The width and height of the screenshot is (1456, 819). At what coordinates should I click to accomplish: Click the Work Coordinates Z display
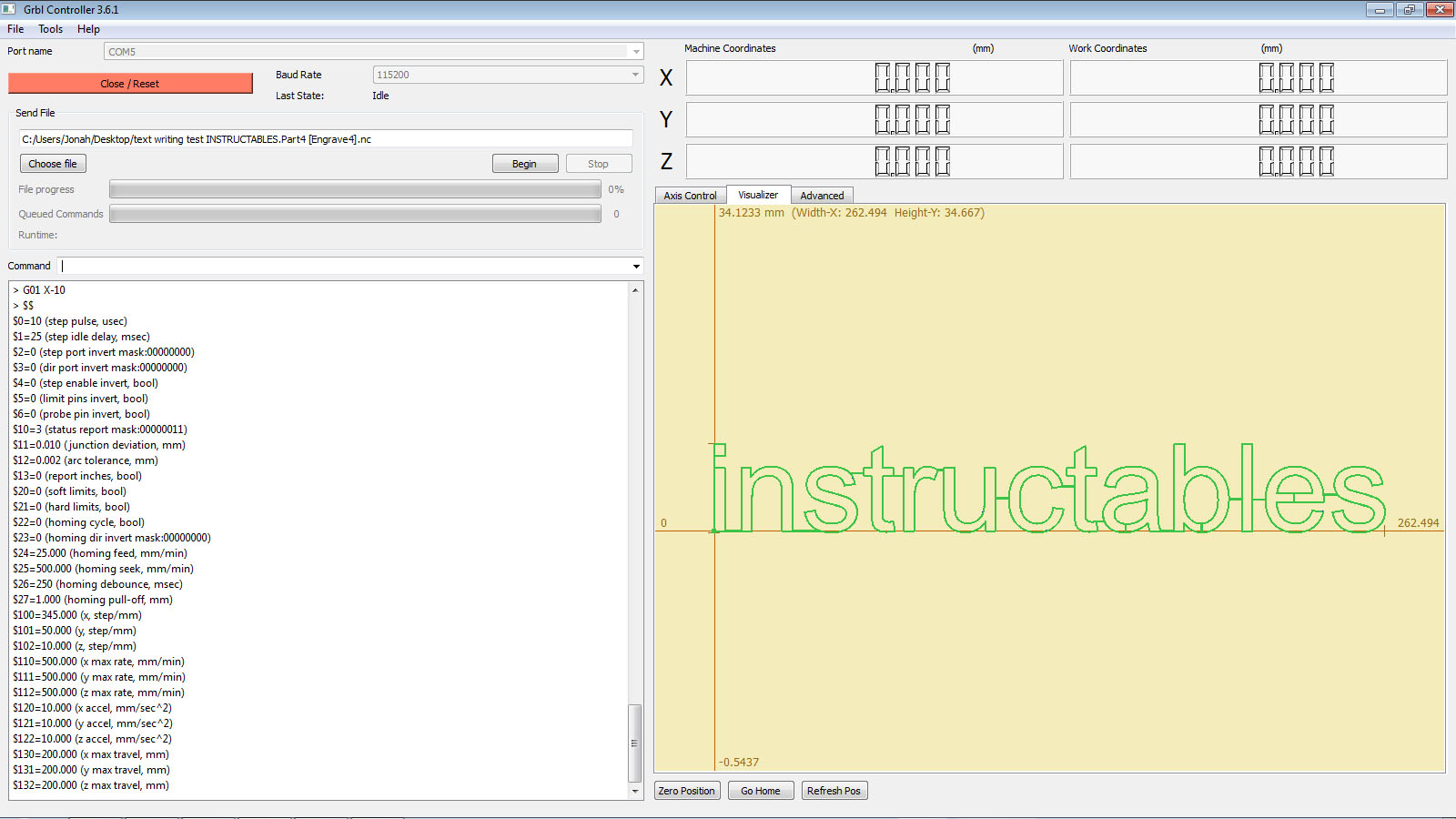pyautogui.click(x=1259, y=161)
